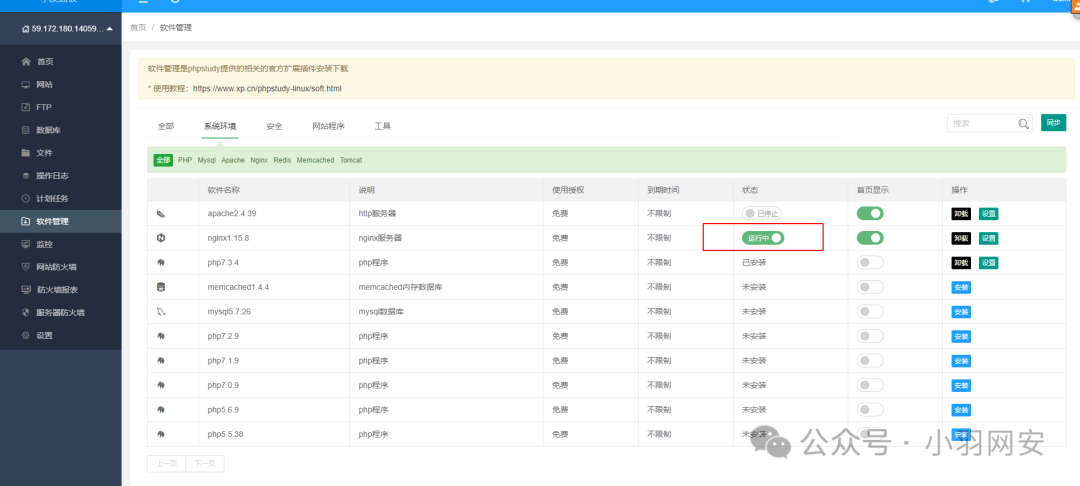Select the green 全部 filter tag
Viewport: 1080px width, 486px height.
pos(163,160)
